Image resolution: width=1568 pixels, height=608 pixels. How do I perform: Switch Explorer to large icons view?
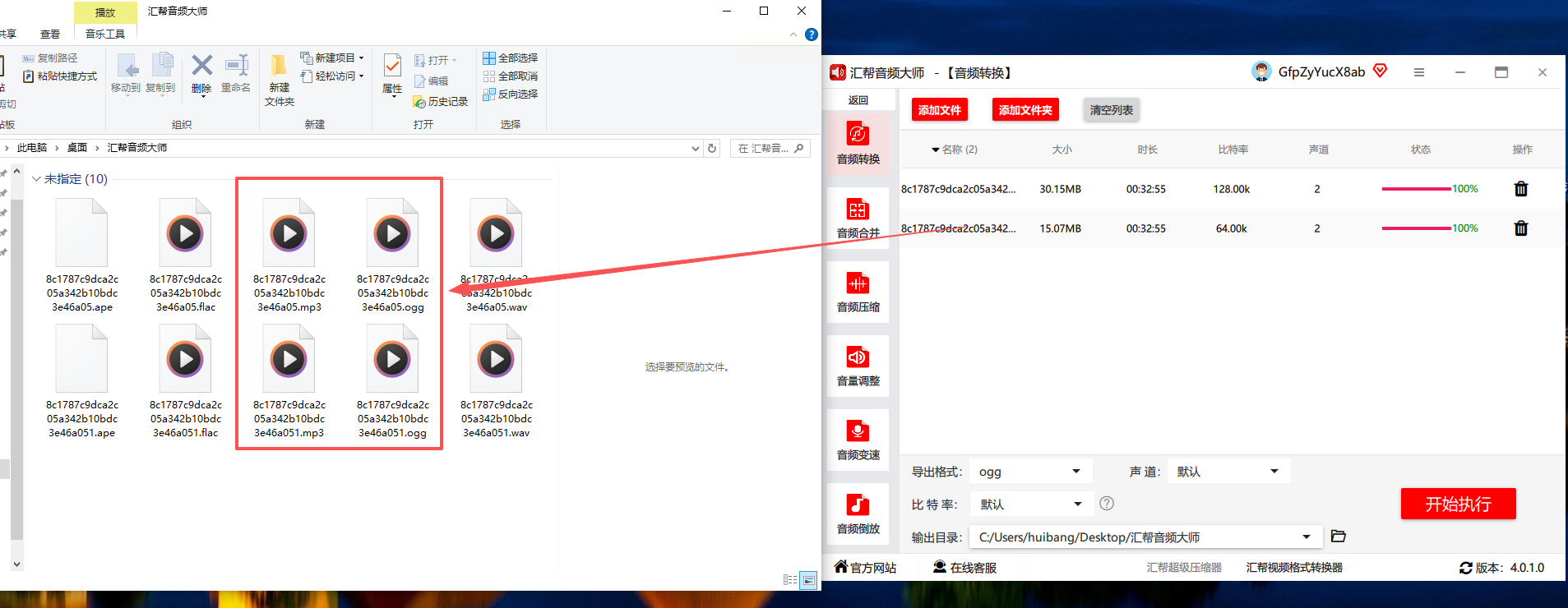coord(809,580)
